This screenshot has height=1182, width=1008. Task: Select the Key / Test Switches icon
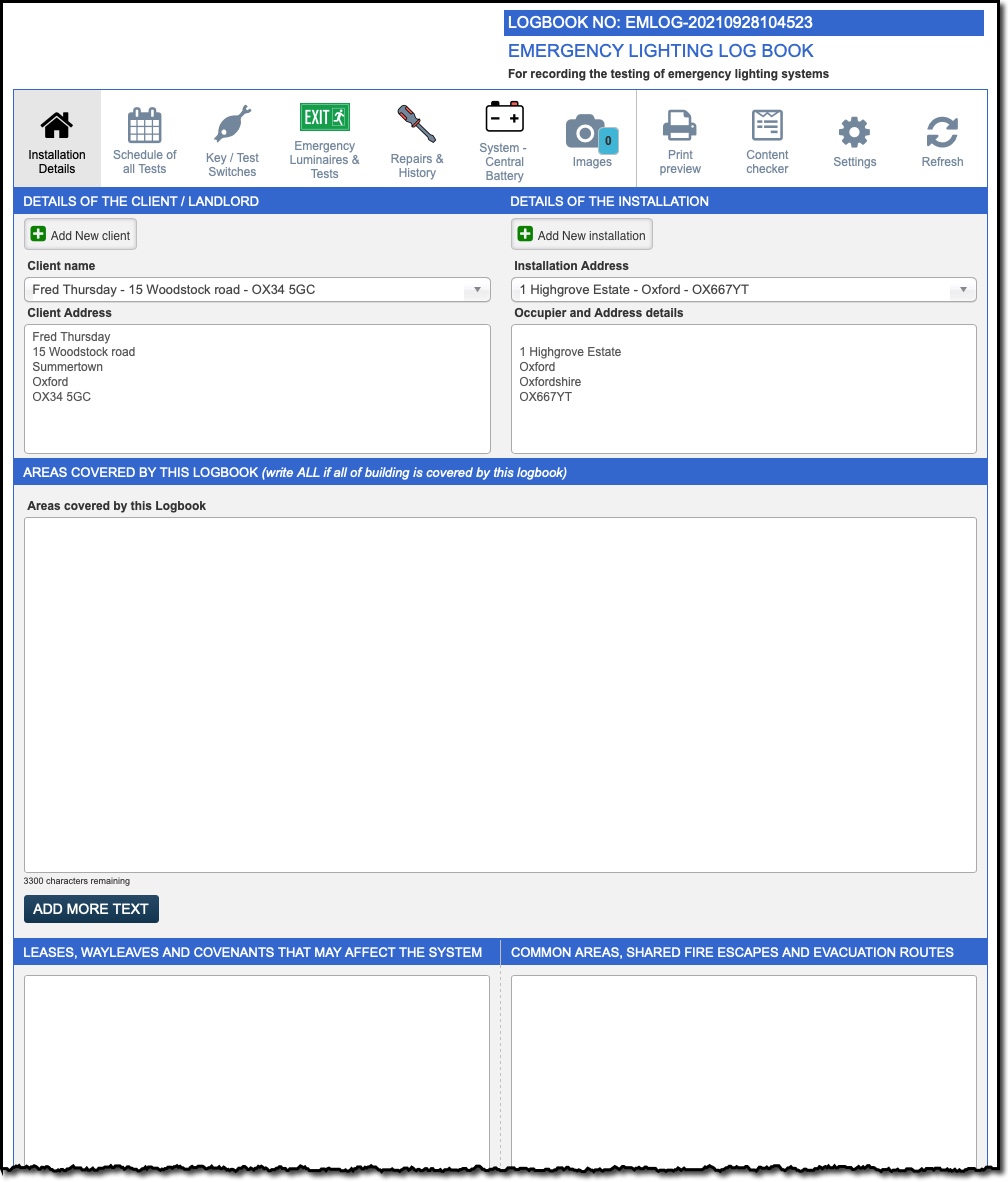pos(232,124)
